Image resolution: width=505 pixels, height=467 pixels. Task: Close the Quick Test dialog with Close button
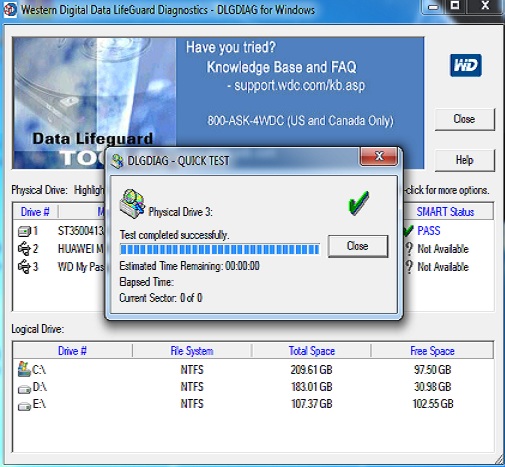pos(358,246)
